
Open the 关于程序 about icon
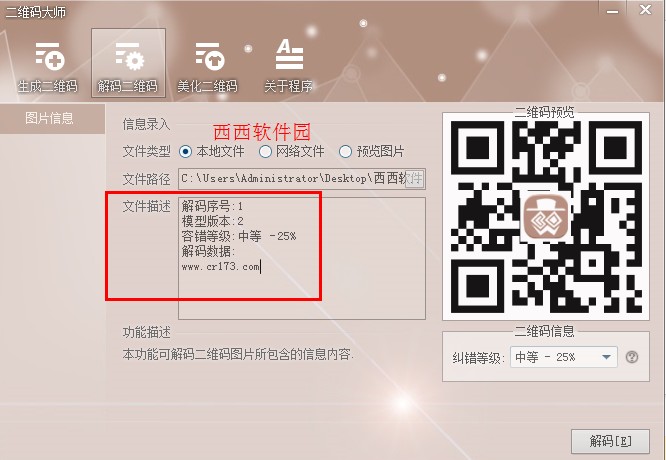pos(289,54)
